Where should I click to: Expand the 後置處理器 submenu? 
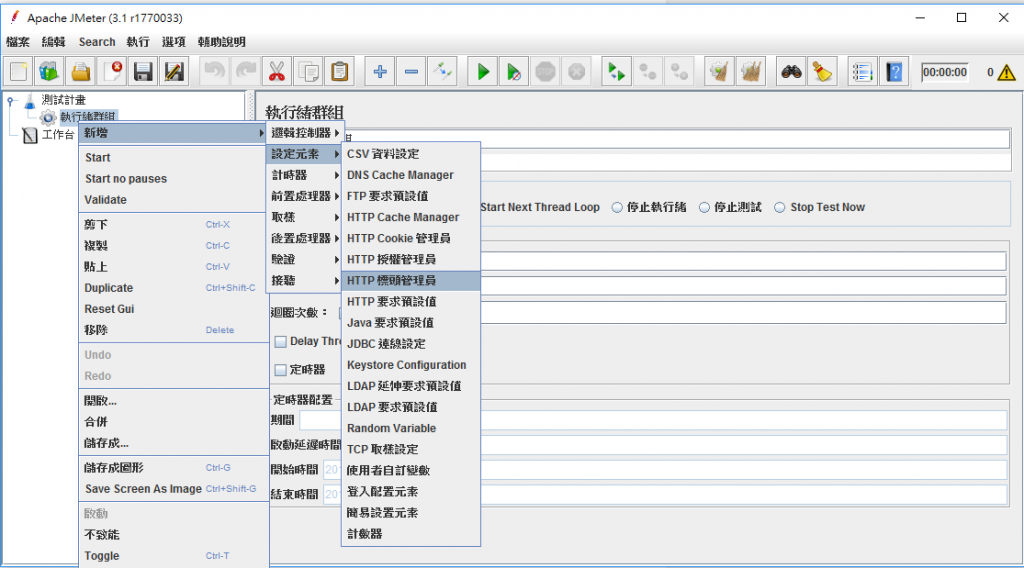[x=305, y=238]
